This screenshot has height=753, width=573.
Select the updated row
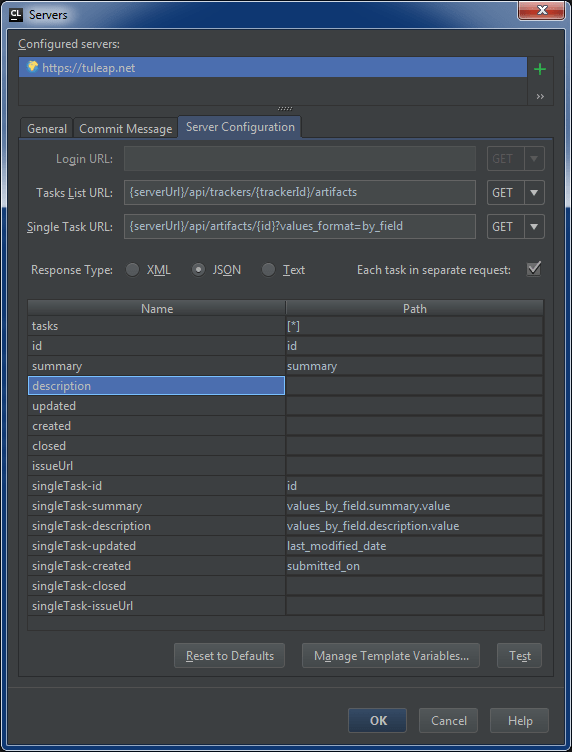point(286,406)
